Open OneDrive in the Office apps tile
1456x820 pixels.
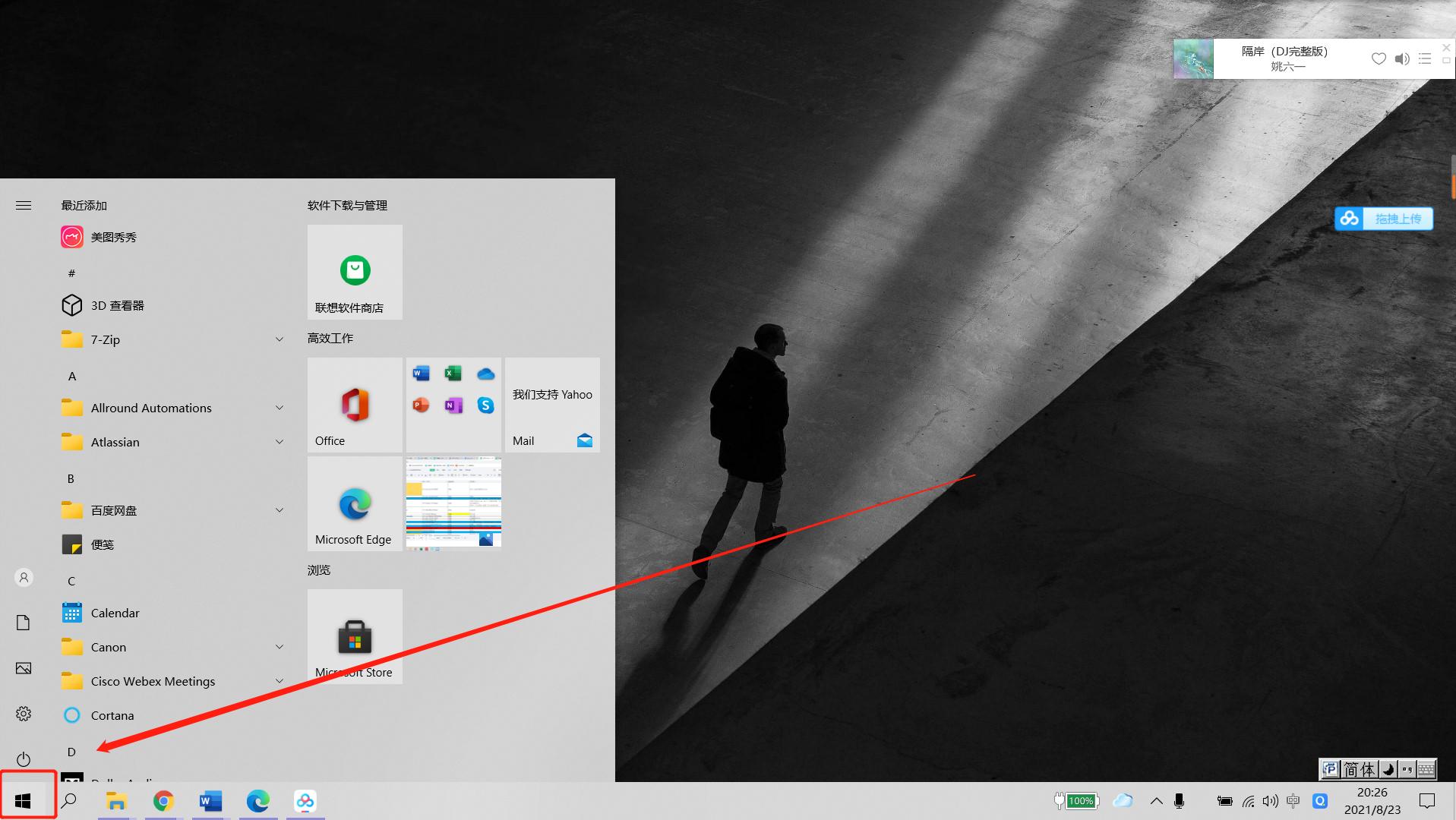(486, 373)
